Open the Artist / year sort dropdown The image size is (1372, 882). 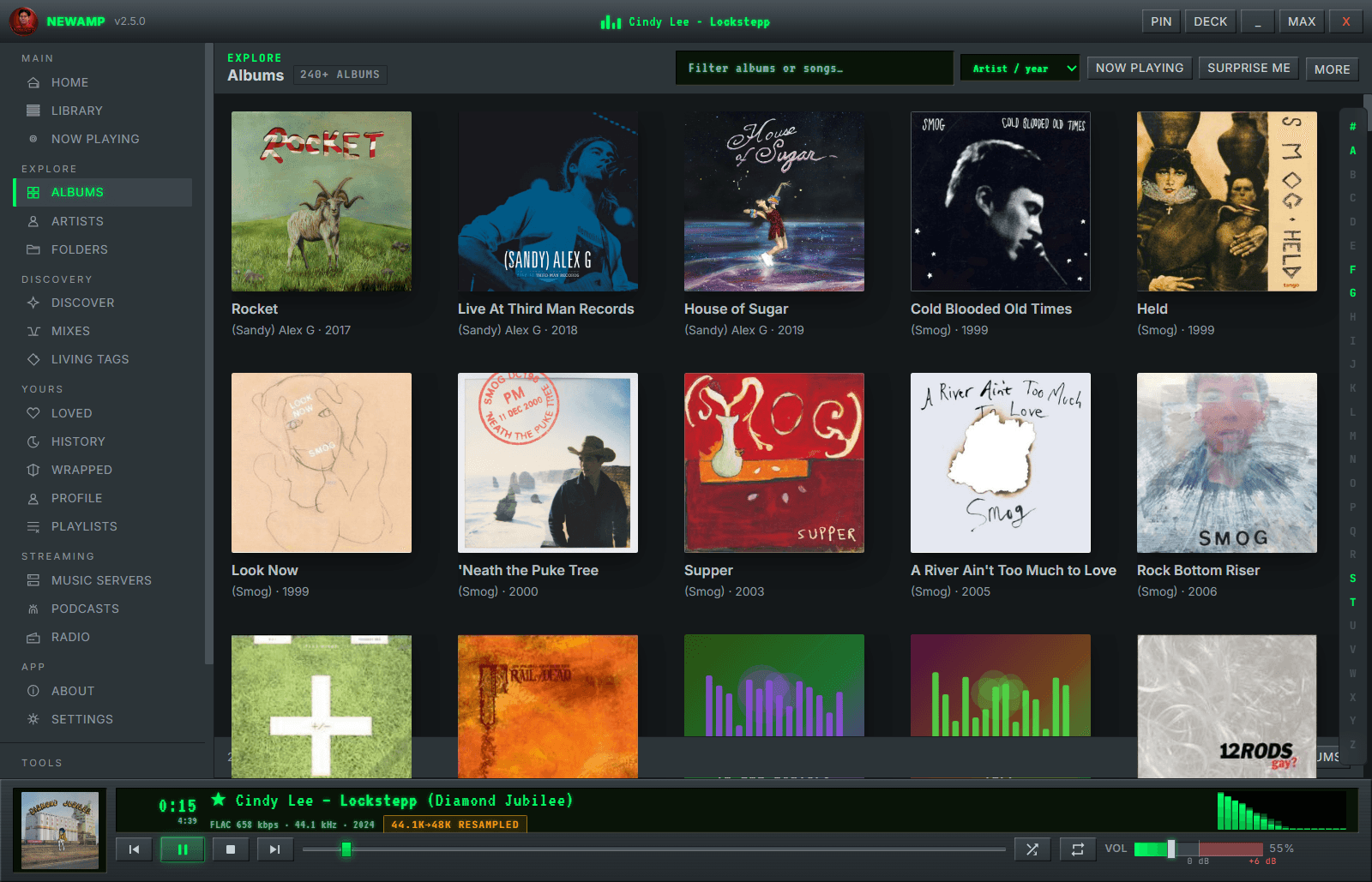click(1020, 69)
